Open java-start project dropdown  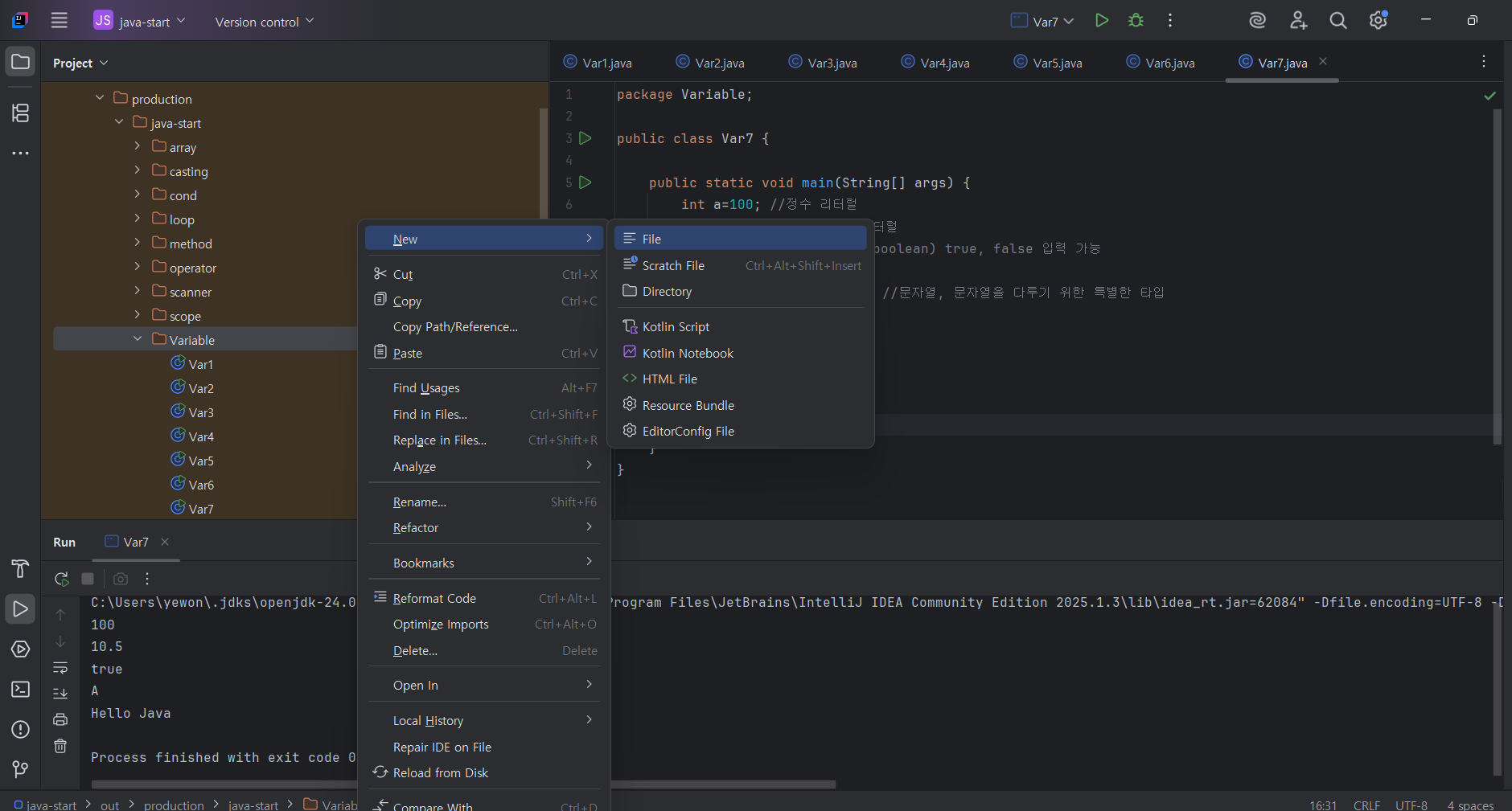pos(139,21)
